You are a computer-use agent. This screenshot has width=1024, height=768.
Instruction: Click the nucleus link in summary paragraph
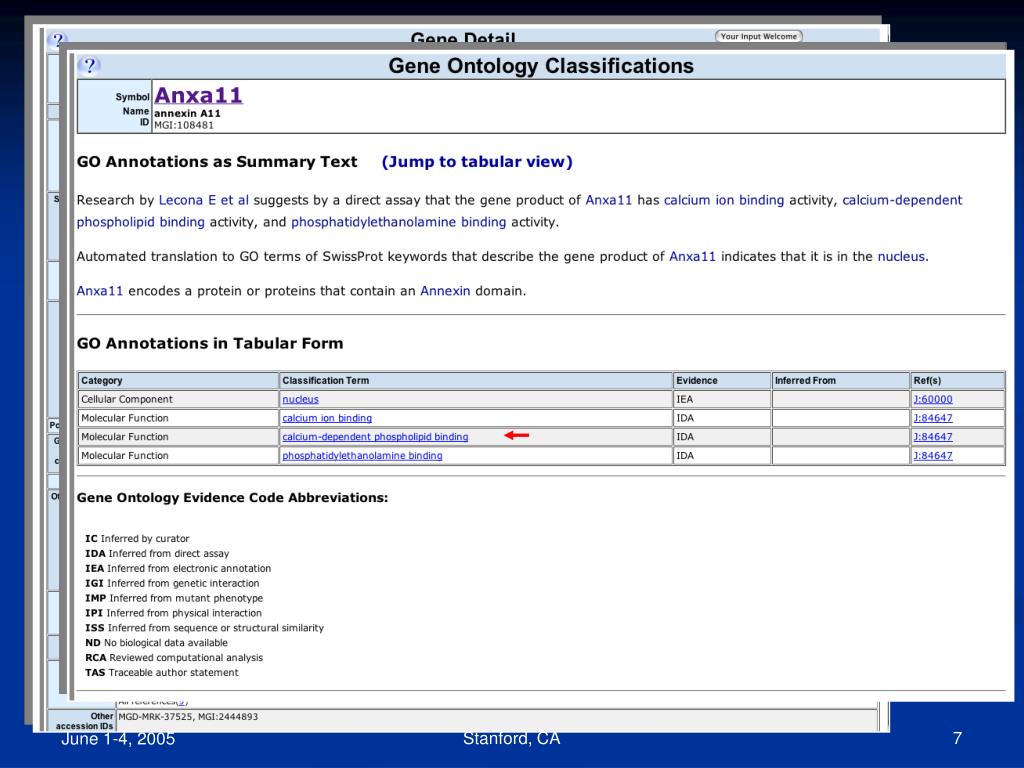point(901,257)
